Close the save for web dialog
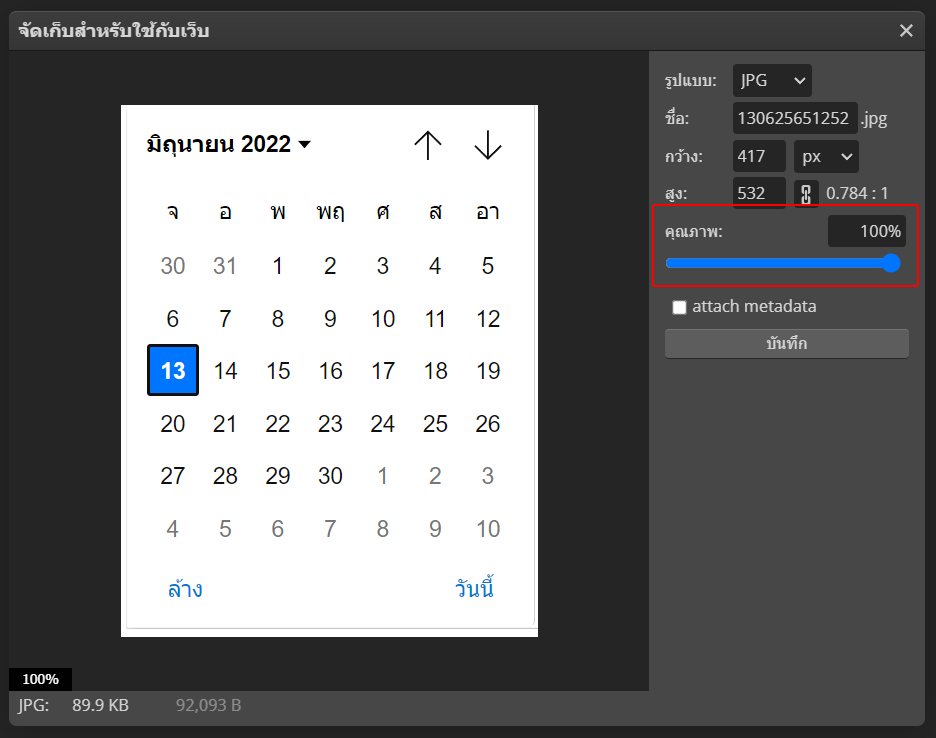 906,31
